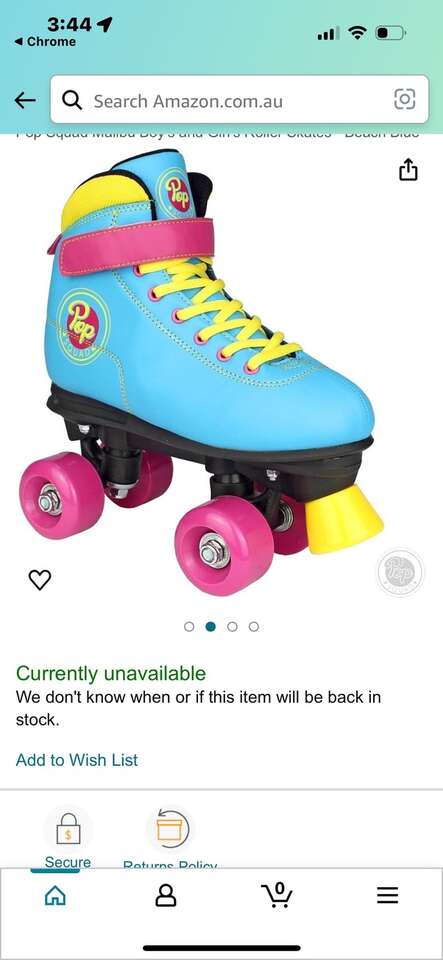Open the Home tab icon
The image size is (443, 960).
55,896
